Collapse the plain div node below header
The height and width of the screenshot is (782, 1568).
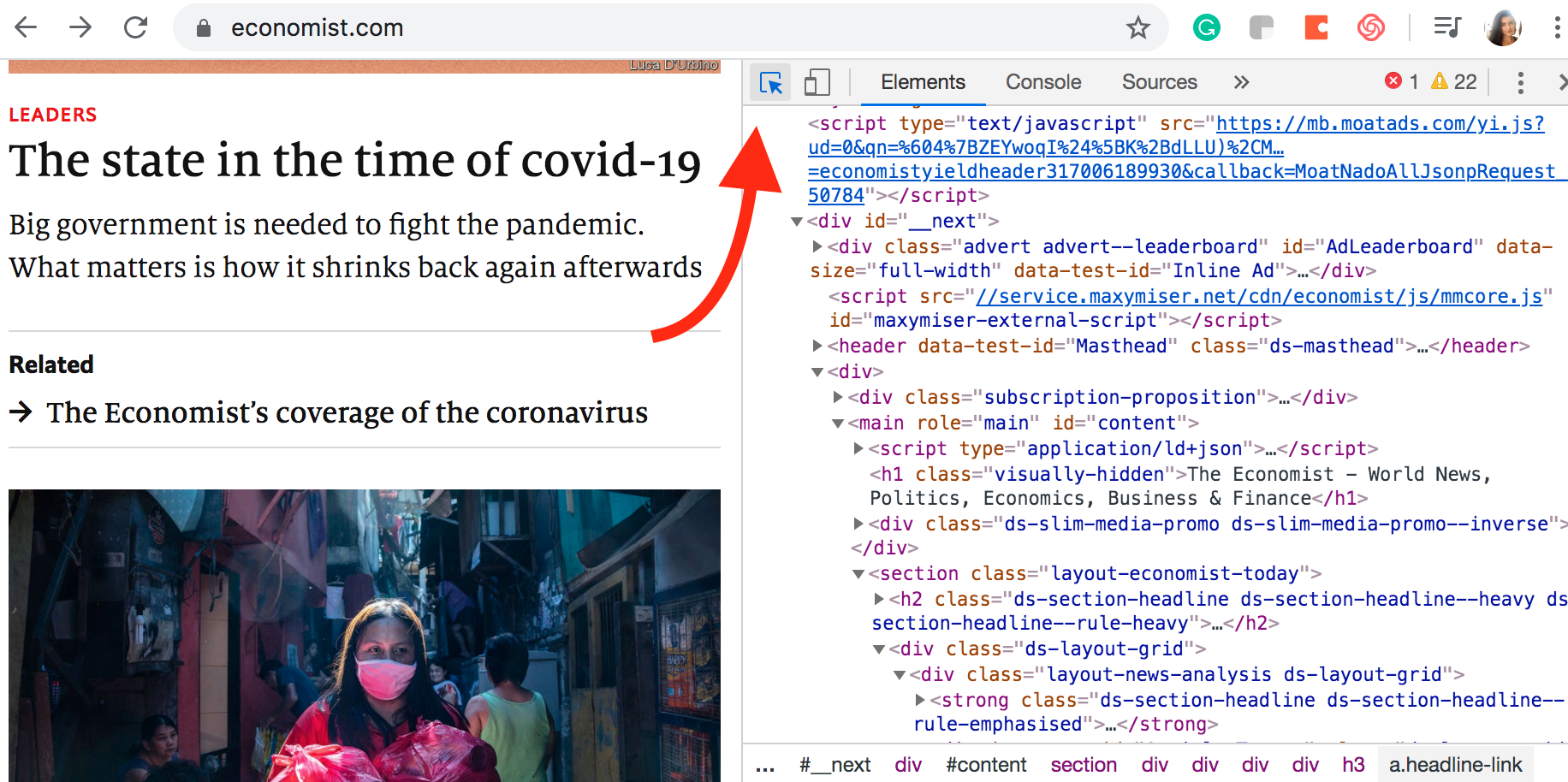click(817, 372)
